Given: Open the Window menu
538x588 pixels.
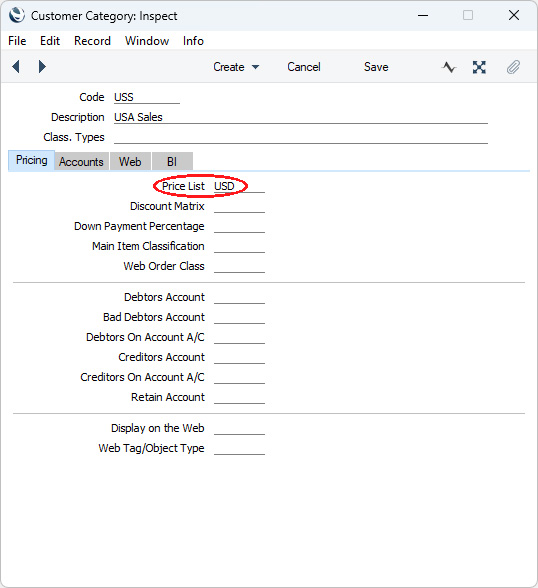Looking at the screenshot, I should pos(147,41).
